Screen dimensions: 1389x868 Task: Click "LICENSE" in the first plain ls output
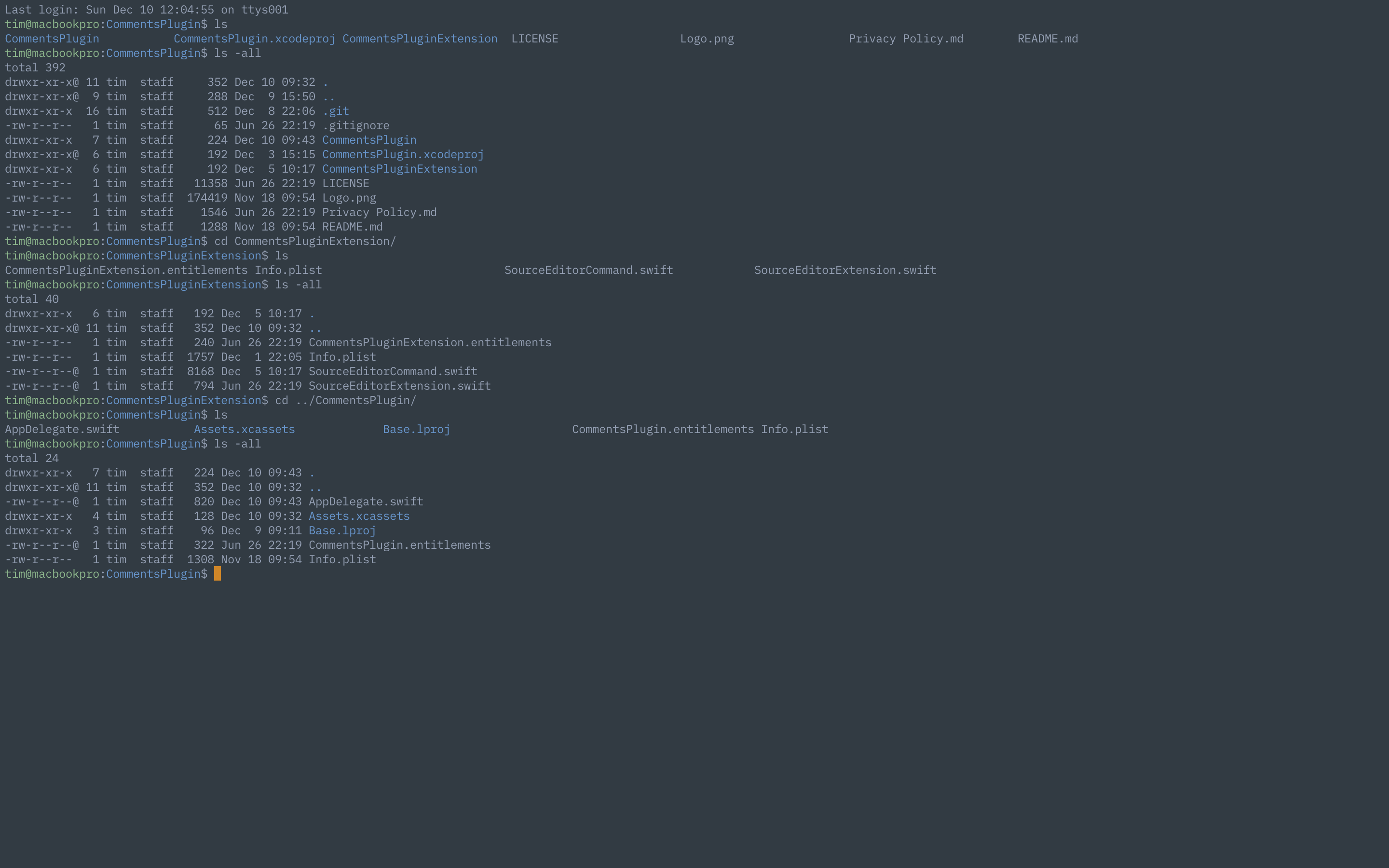coord(535,39)
